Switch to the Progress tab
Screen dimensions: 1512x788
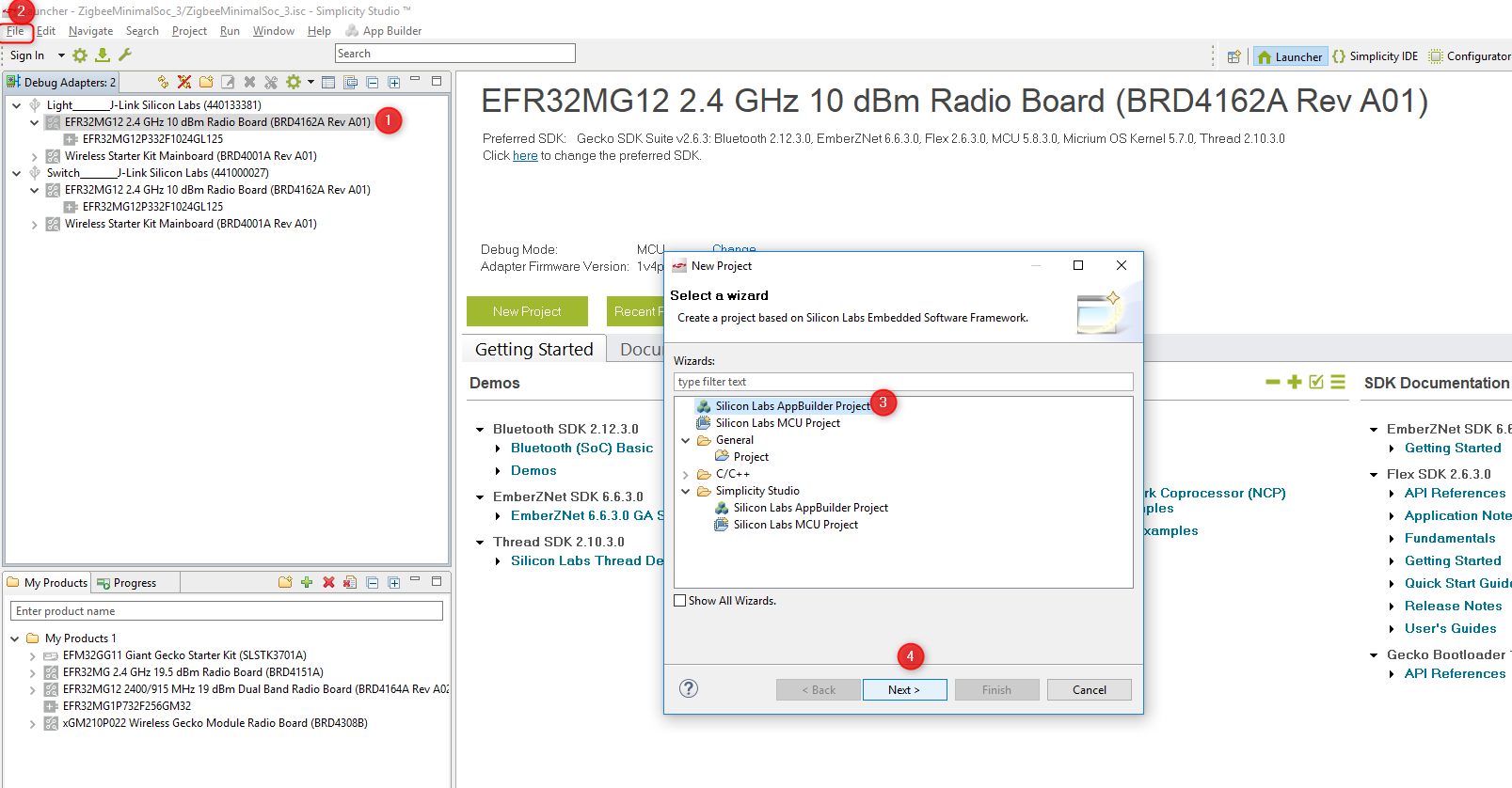(x=127, y=583)
